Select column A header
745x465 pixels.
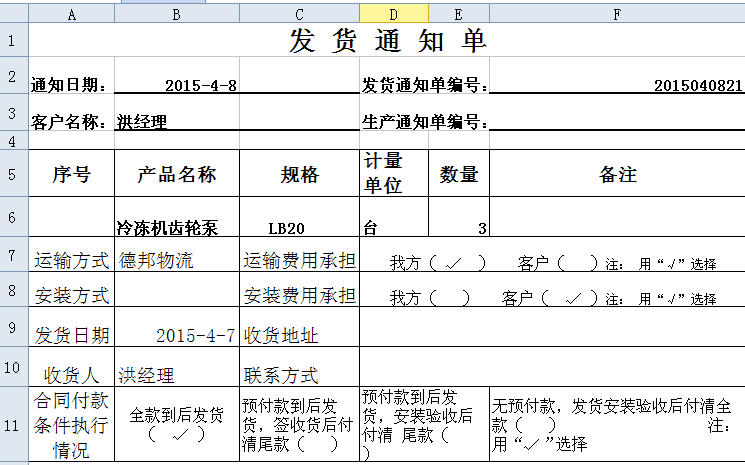point(71,14)
